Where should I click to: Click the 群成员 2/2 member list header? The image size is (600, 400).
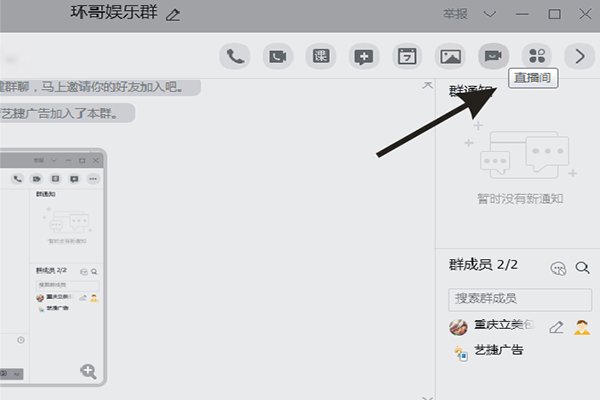pyautogui.click(x=483, y=264)
